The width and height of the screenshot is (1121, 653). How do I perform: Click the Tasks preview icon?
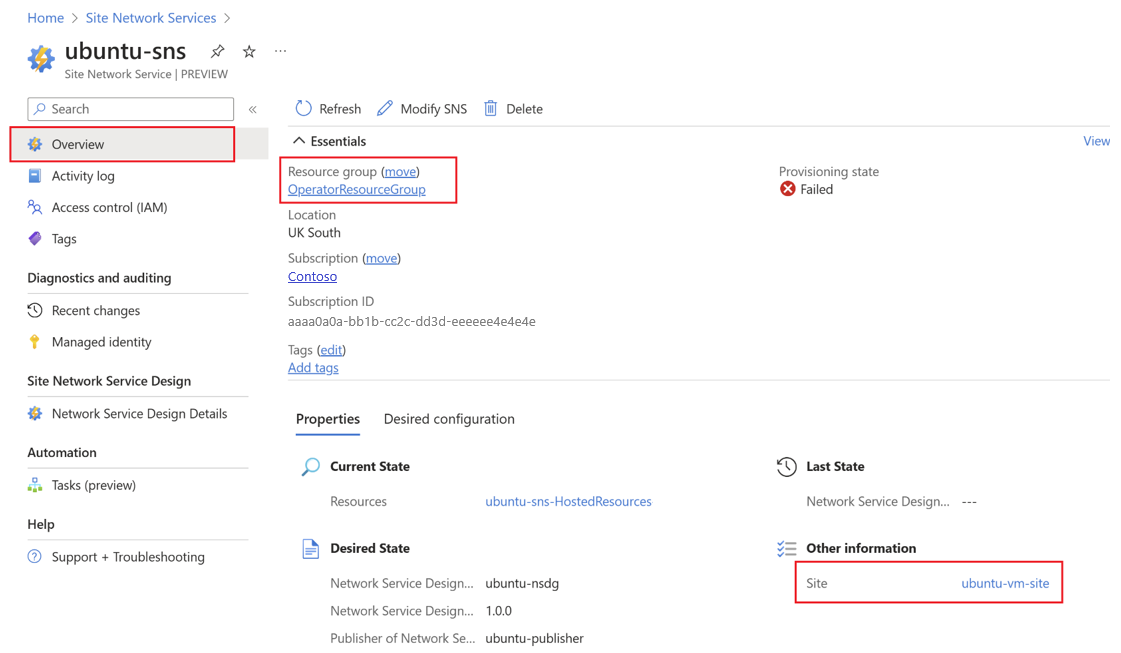pos(34,484)
